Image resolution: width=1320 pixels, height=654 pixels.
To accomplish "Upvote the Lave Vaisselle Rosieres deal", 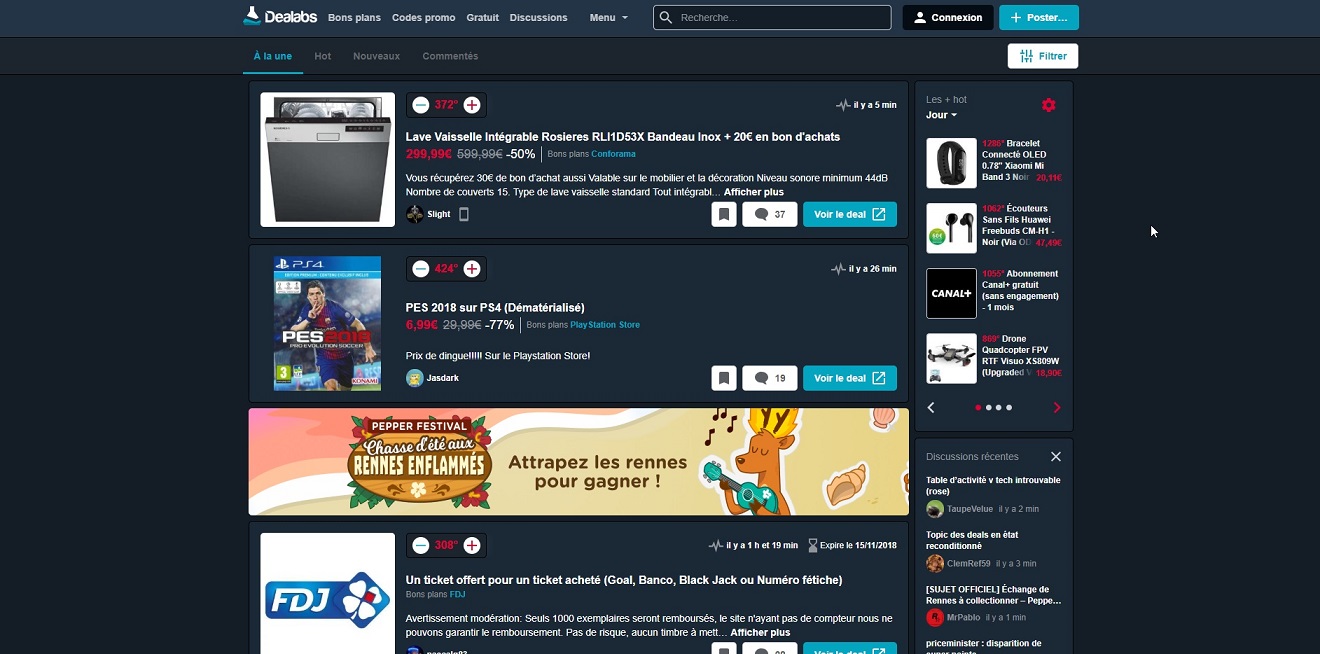I will coord(472,104).
